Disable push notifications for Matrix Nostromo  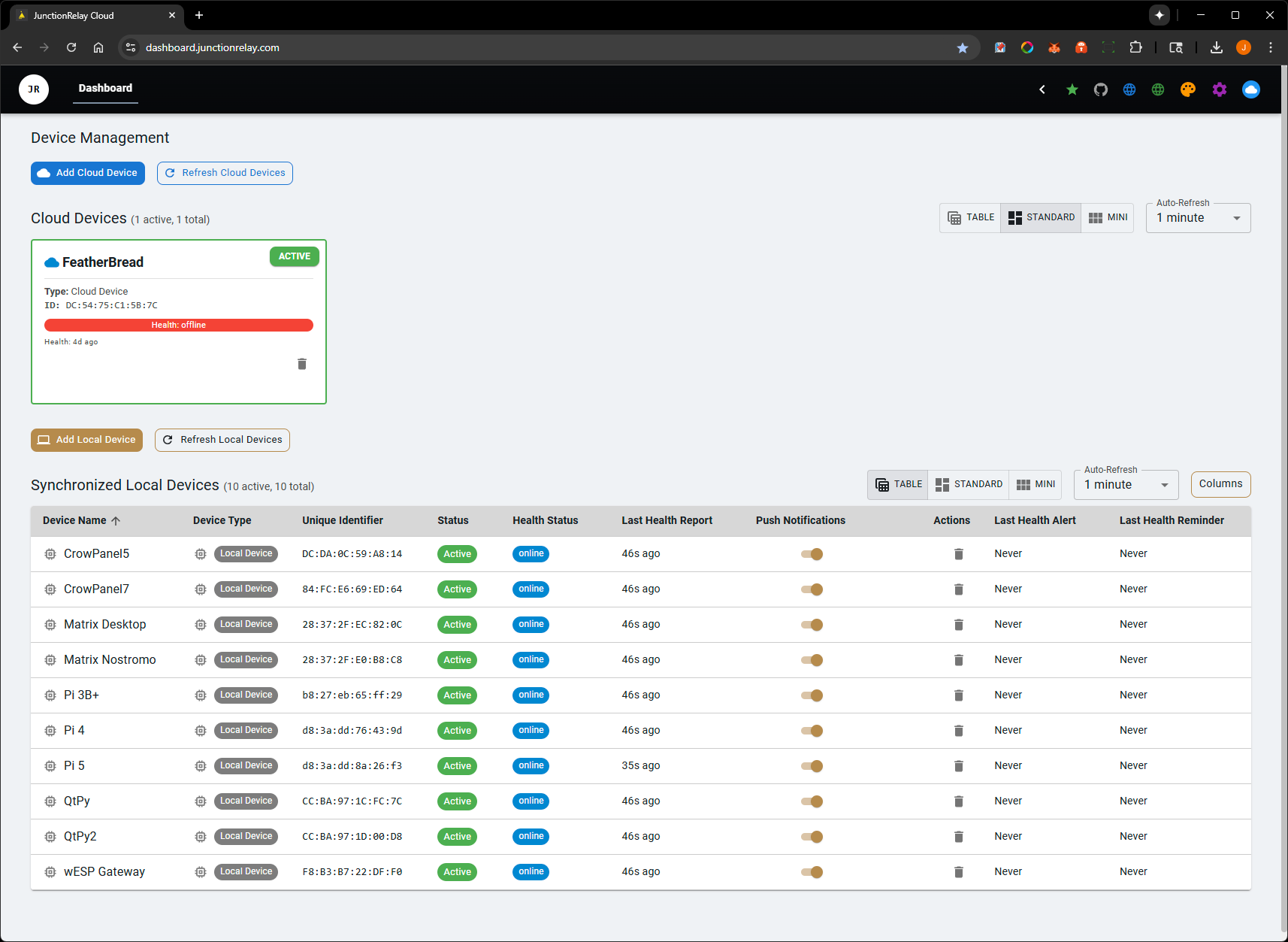[812, 660]
